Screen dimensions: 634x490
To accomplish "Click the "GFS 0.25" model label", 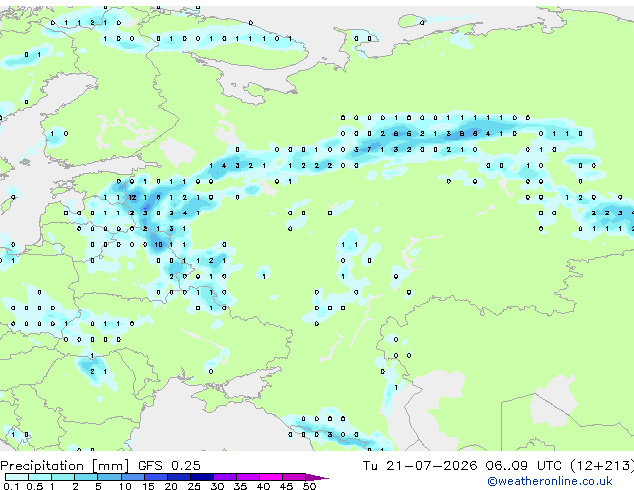I will (169, 466).
